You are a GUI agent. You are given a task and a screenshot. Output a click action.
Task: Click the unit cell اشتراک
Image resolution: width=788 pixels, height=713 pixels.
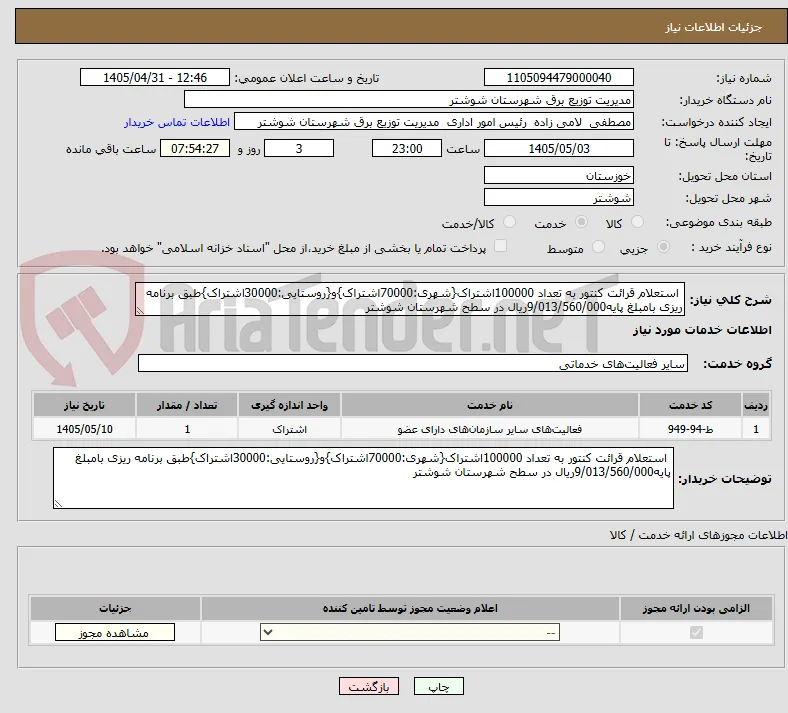coord(289,429)
